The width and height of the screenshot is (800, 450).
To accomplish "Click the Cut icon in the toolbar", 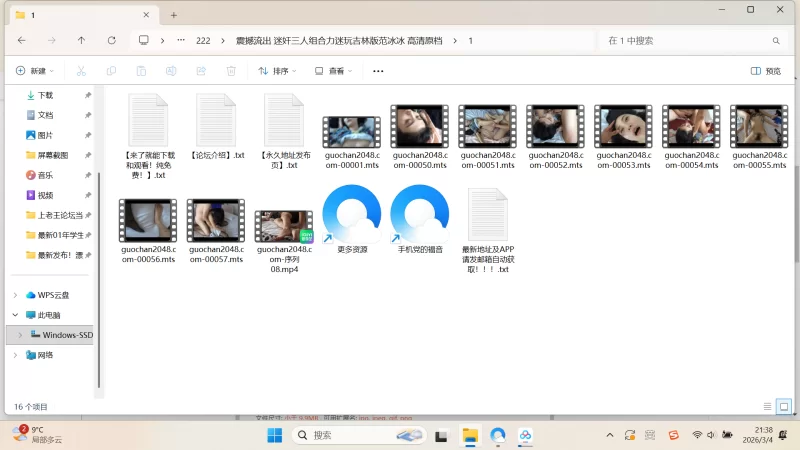I will tap(82, 71).
